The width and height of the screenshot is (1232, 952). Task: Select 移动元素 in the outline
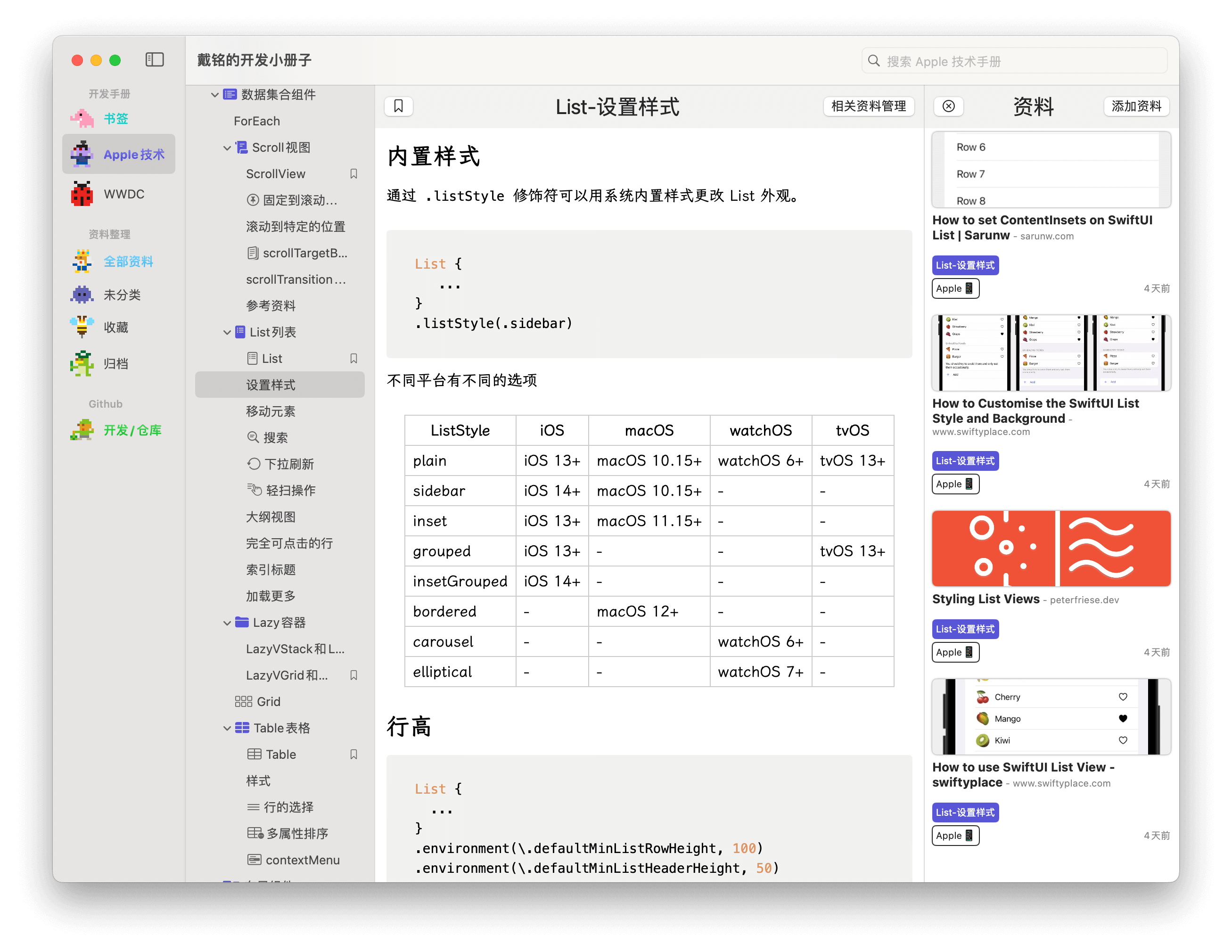point(271,411)
